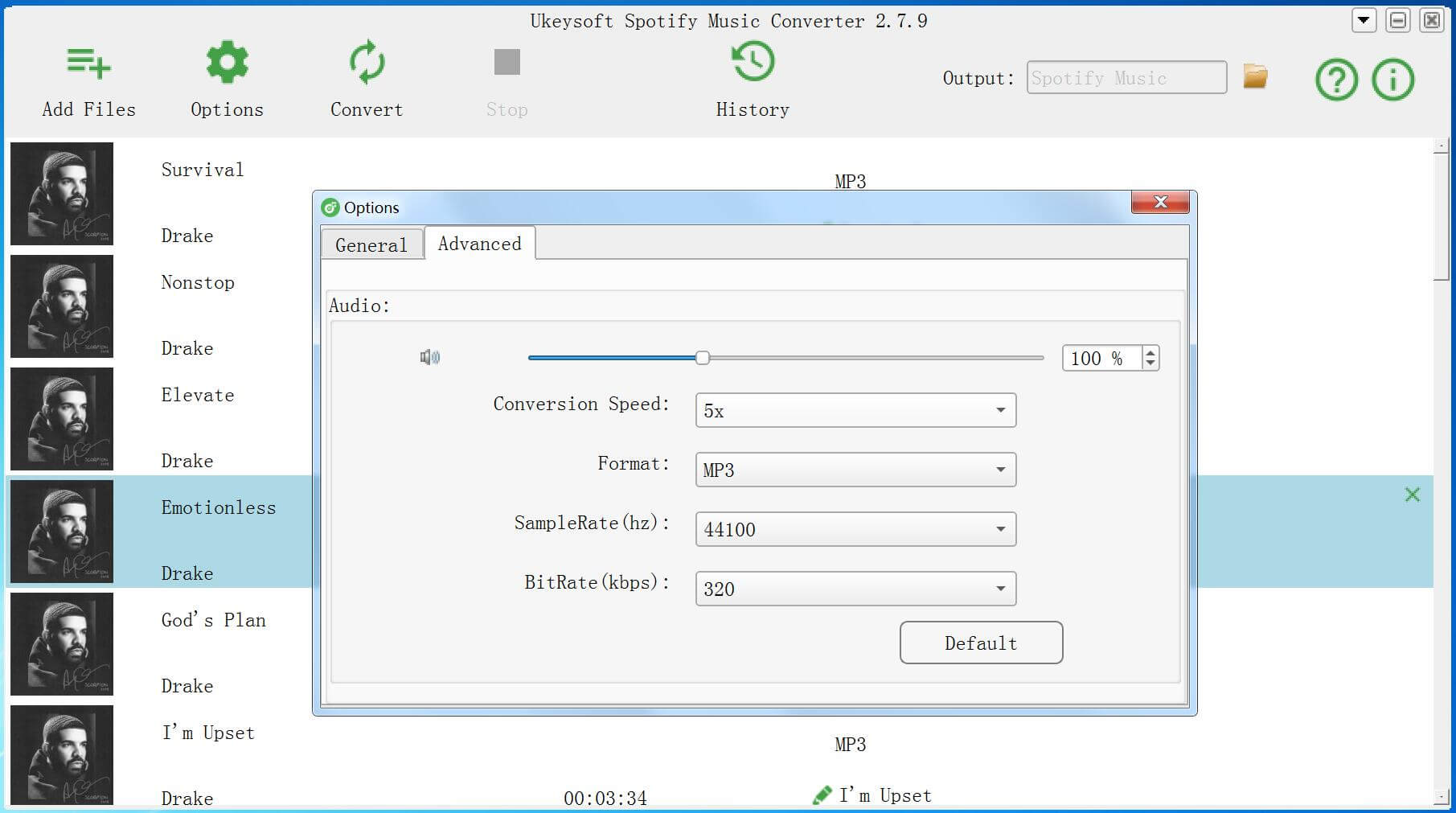1456x813 pixels.
Task: Click the Default button
Action: [x=981, y=643]
